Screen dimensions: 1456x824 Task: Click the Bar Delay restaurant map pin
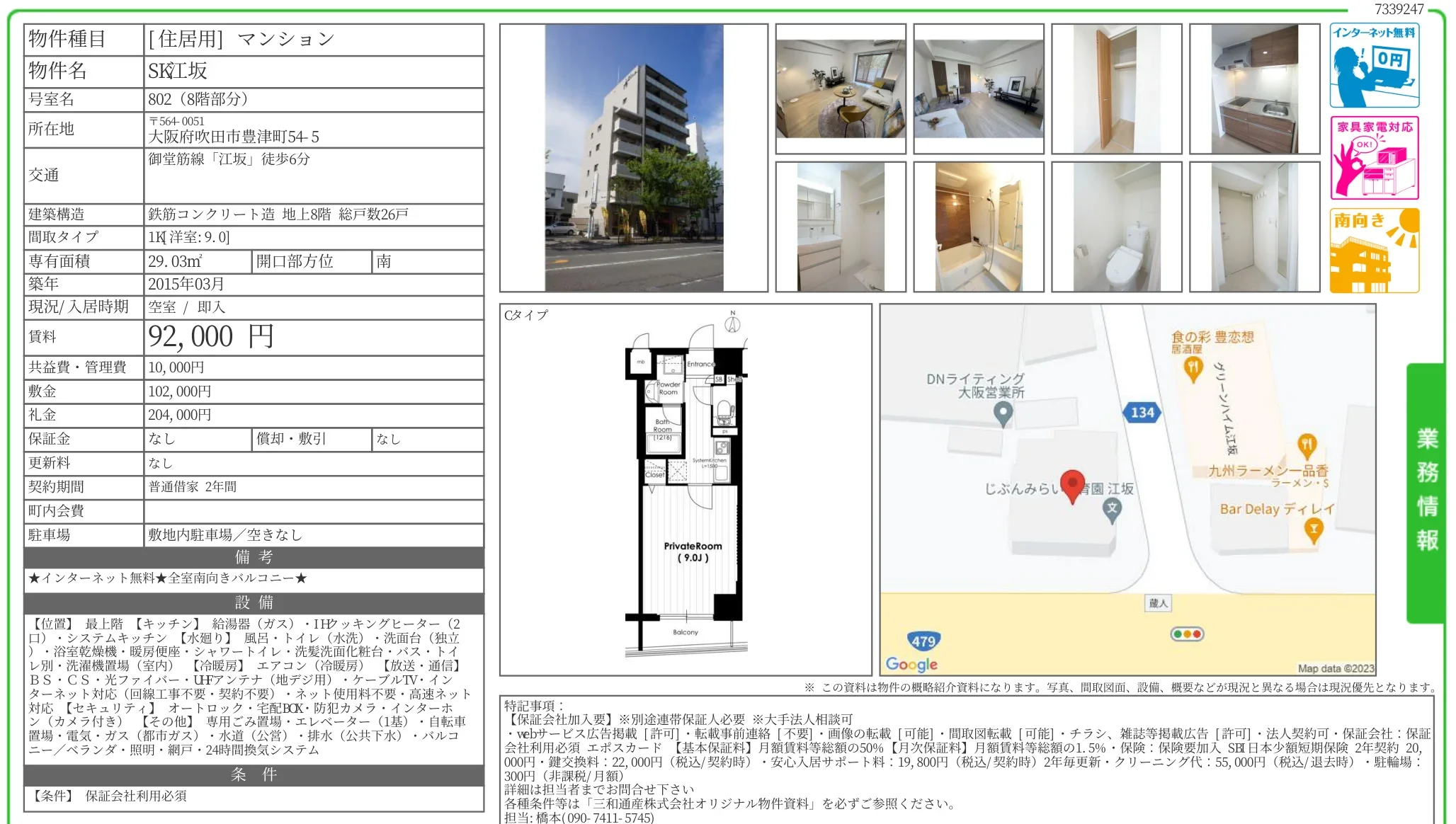[1314, 530]
